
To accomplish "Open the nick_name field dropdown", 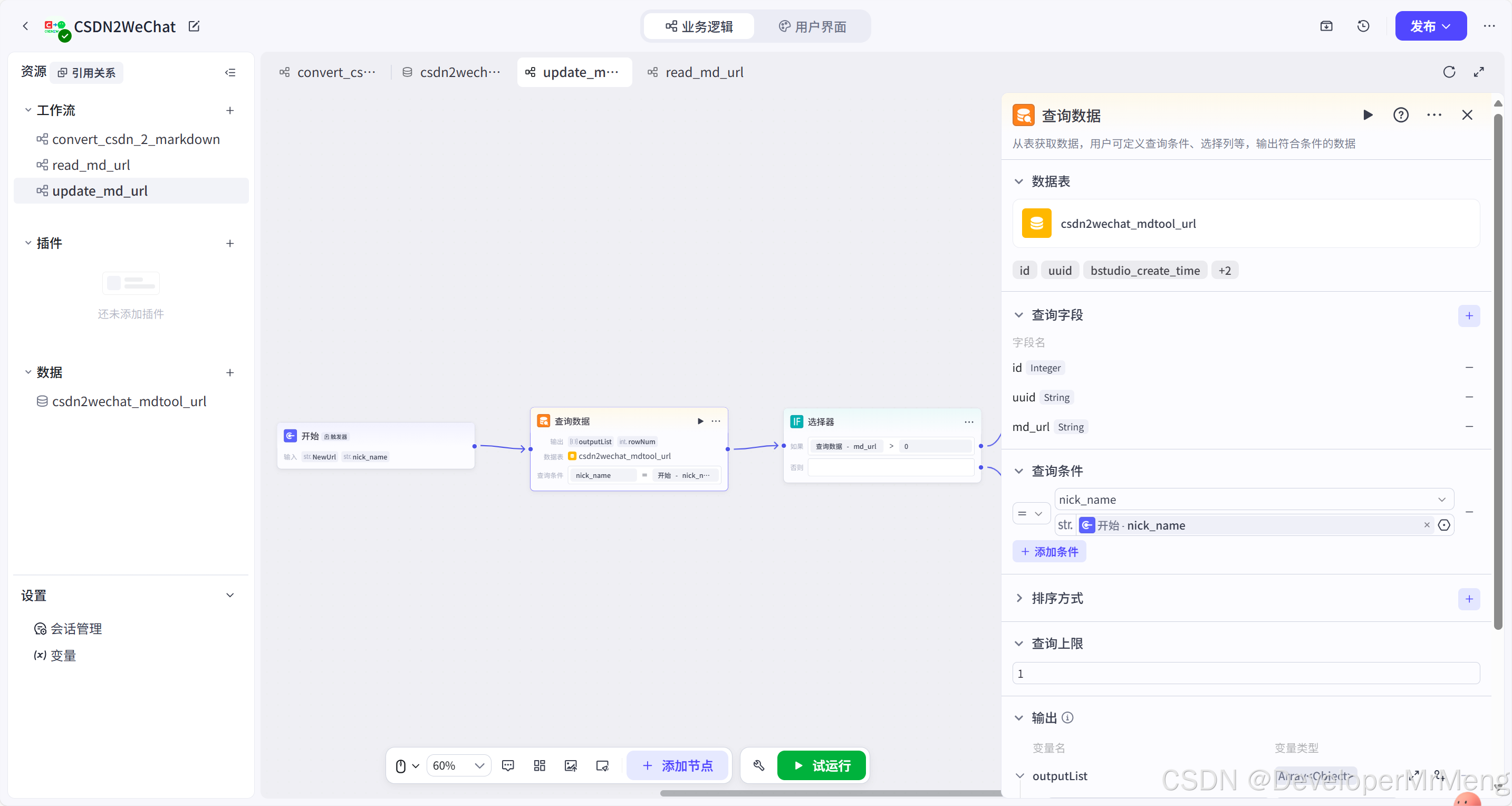I will click(1254, 500).
